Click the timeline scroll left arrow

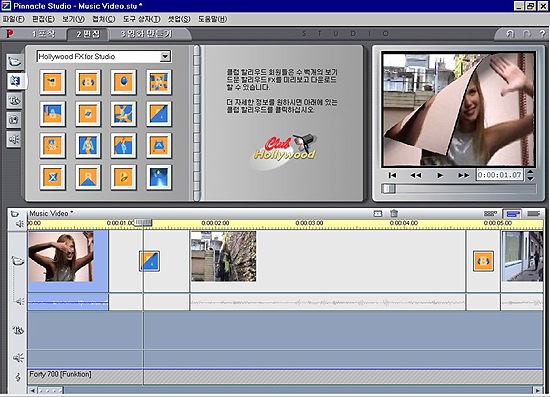[x=32, y=390]
